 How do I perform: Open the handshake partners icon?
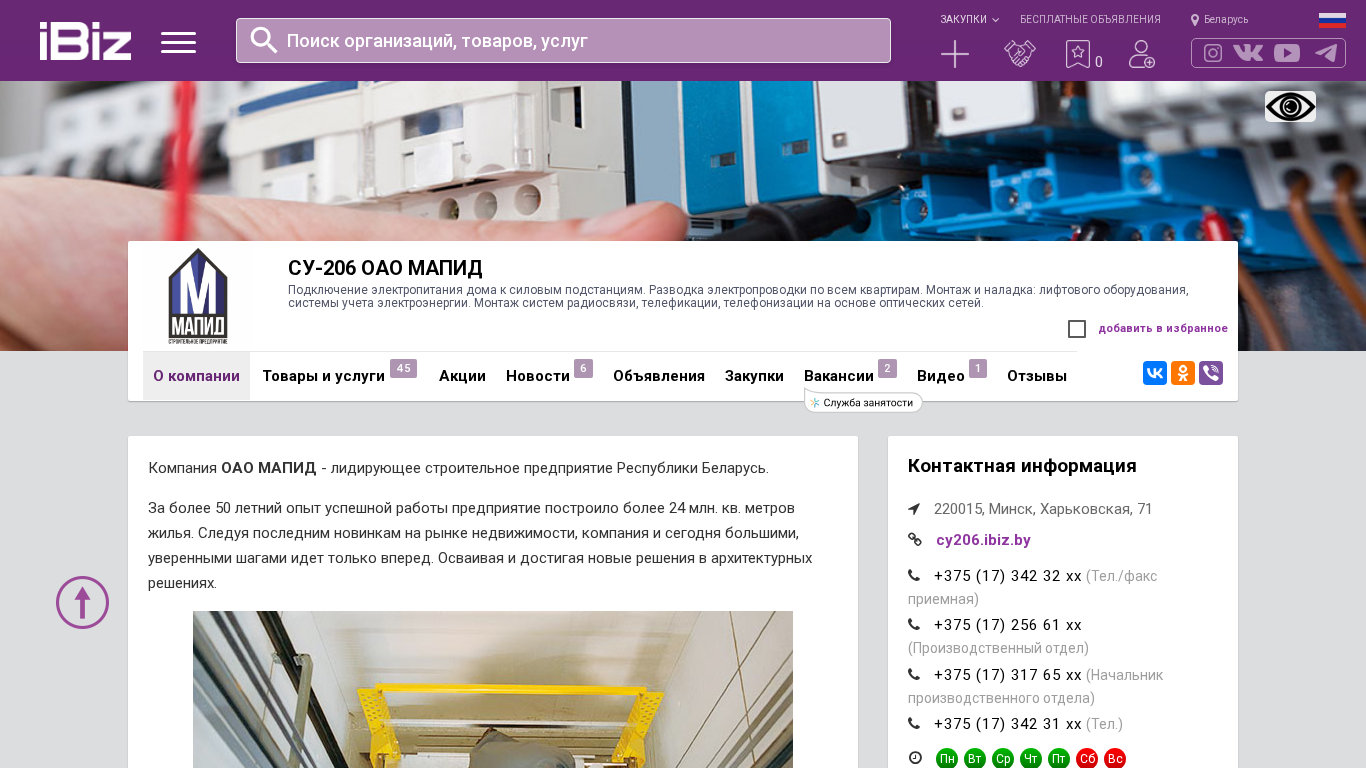(1020, 54)
